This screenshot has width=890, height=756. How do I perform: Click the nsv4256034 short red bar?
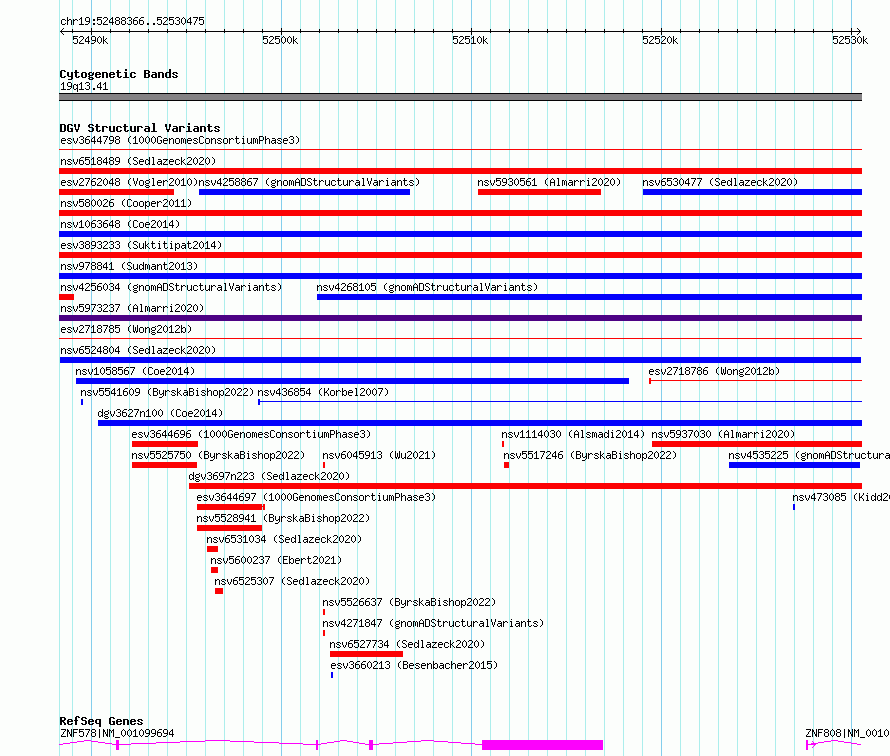[x=66, y=297]
